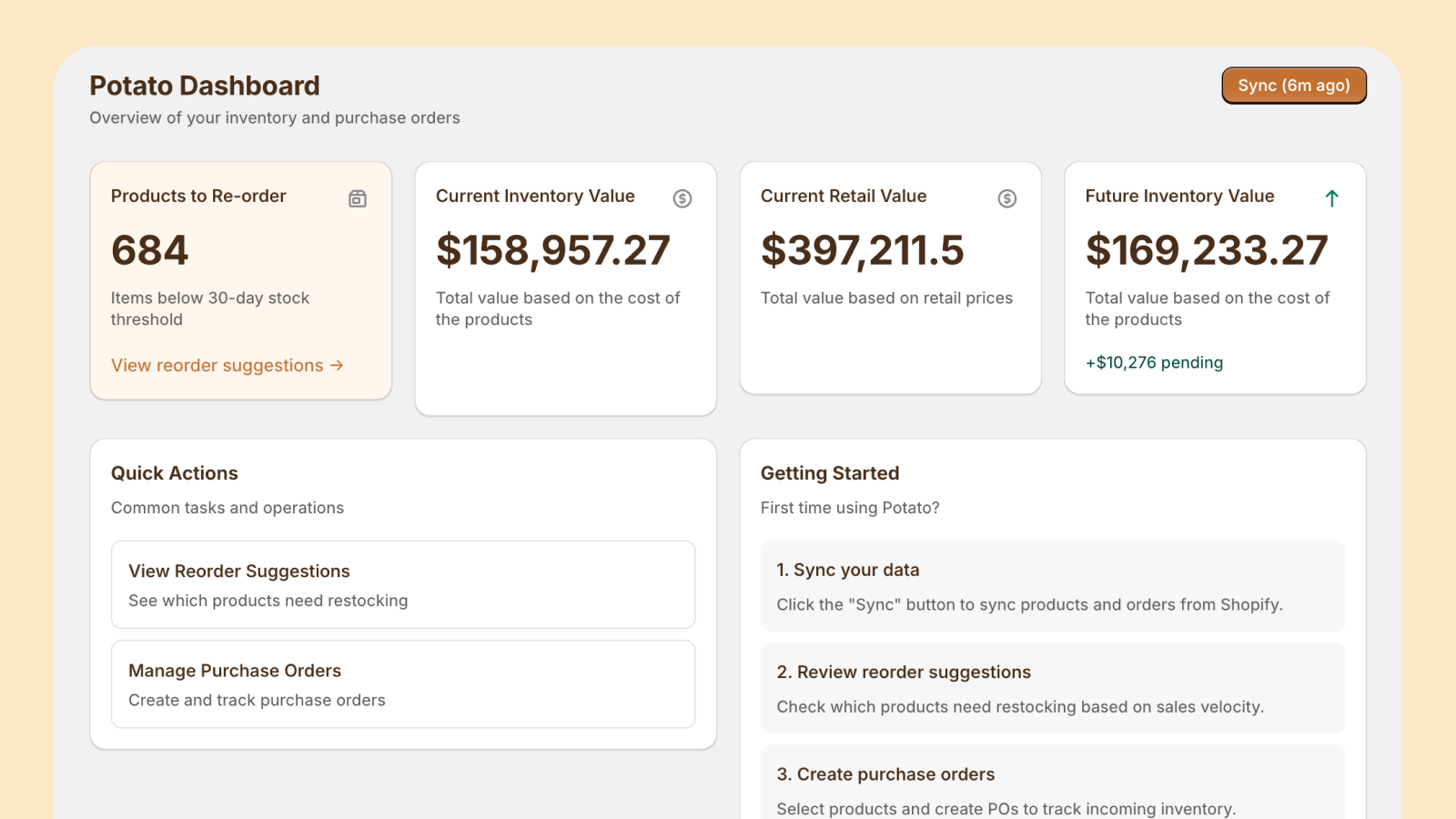1456x819 pixels.
Task: Click the $169,233.27 future value
Action: [1207, 250]
